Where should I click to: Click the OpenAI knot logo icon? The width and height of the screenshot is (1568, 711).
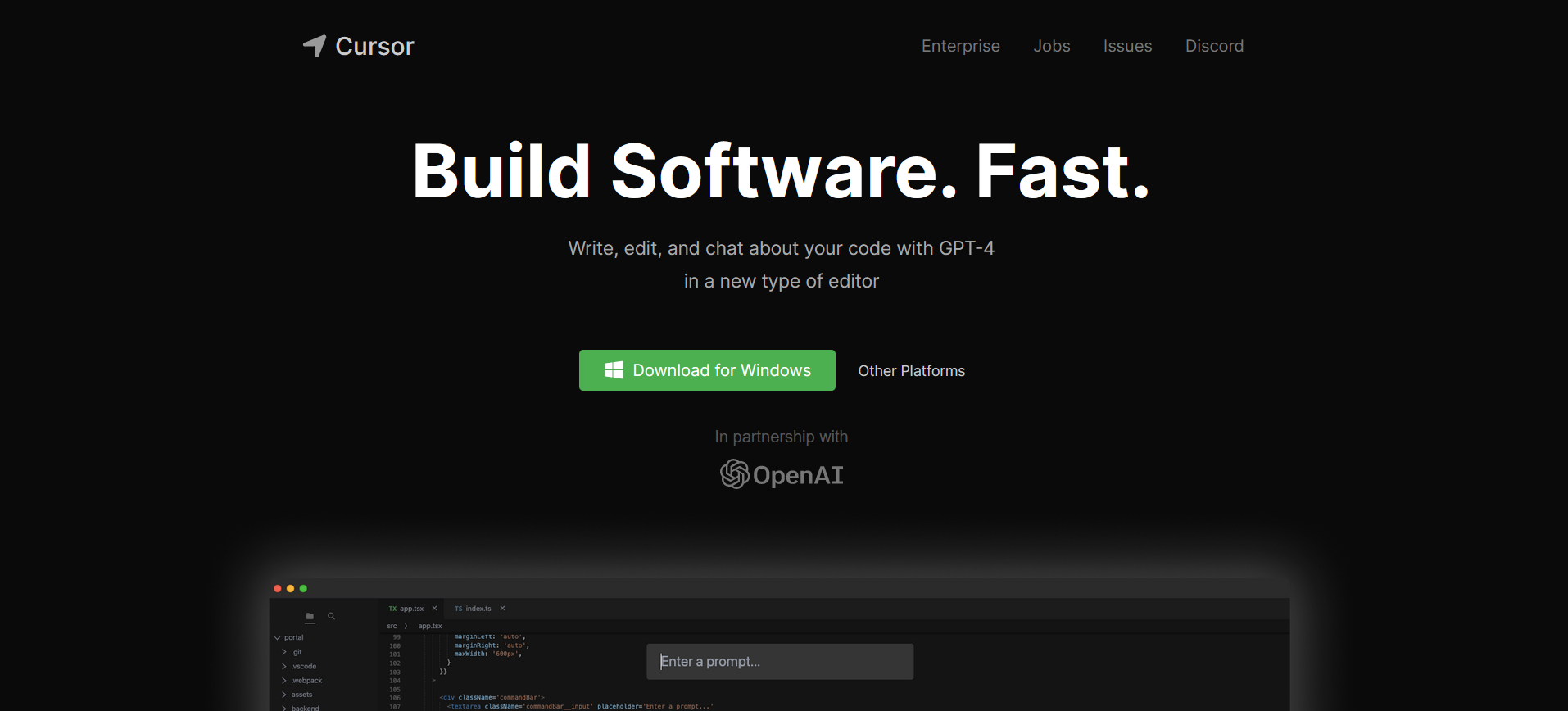(x=734, y=474)
